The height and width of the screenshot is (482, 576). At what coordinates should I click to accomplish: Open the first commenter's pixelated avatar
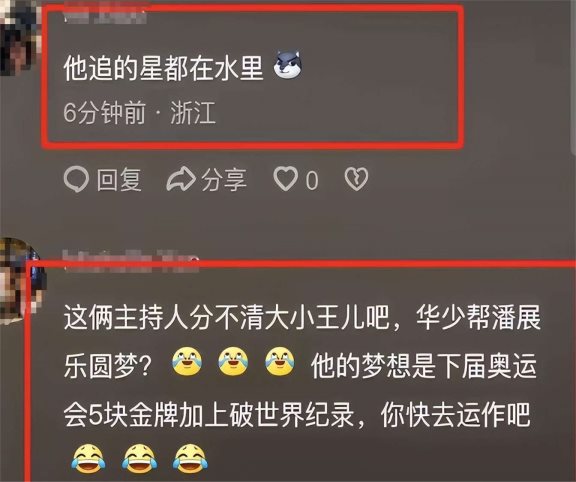click(20, 37)
